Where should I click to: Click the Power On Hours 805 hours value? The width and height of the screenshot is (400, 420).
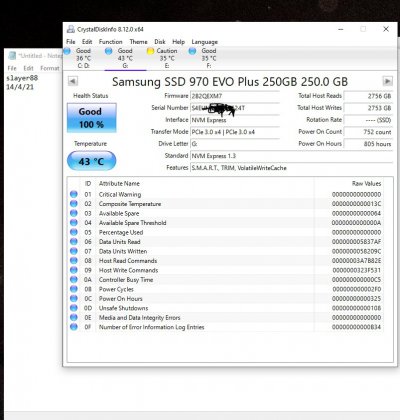point(368,144)
